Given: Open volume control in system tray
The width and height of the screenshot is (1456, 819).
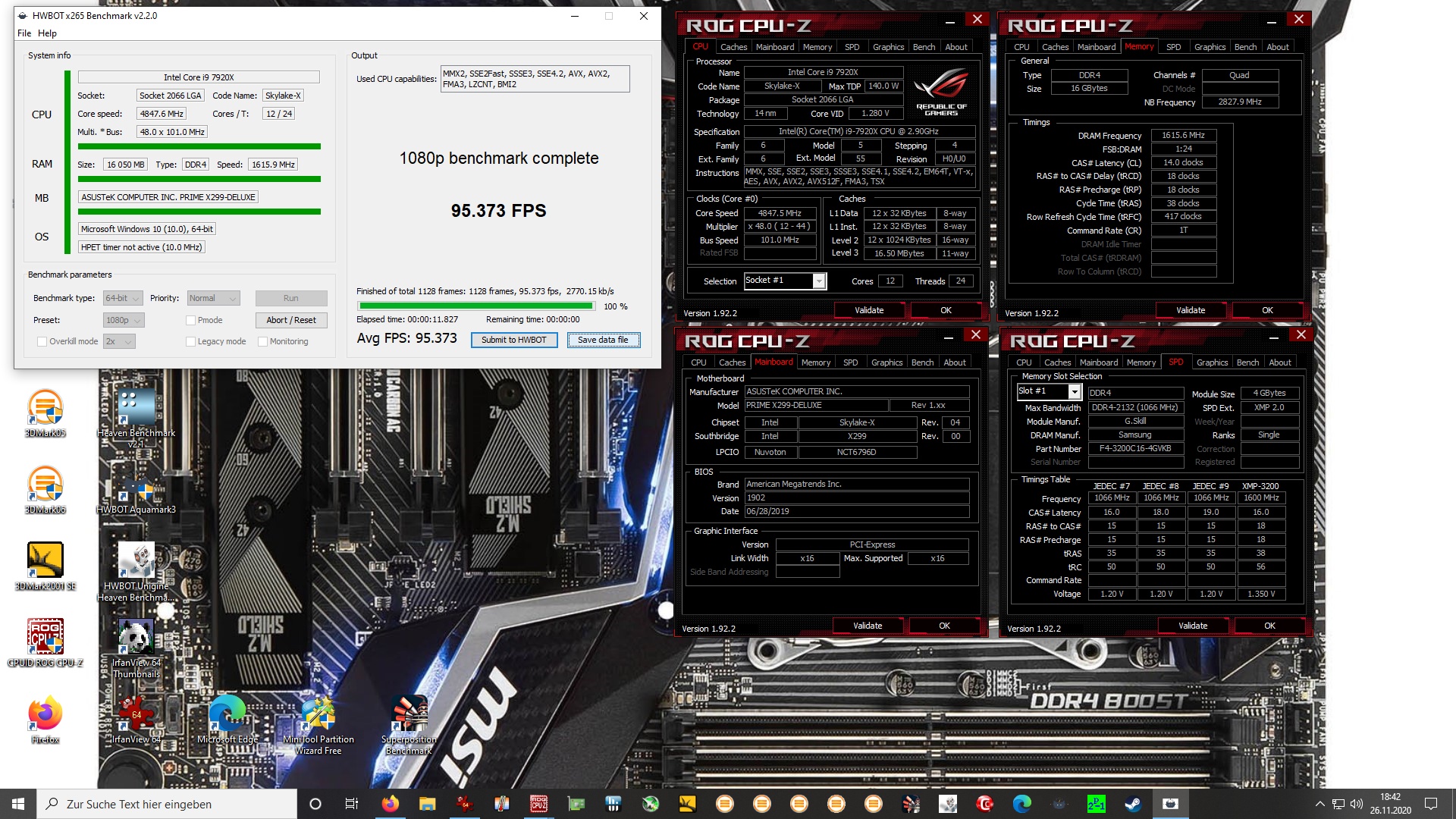Looking at the screenshot, I should click(1357, 804).
